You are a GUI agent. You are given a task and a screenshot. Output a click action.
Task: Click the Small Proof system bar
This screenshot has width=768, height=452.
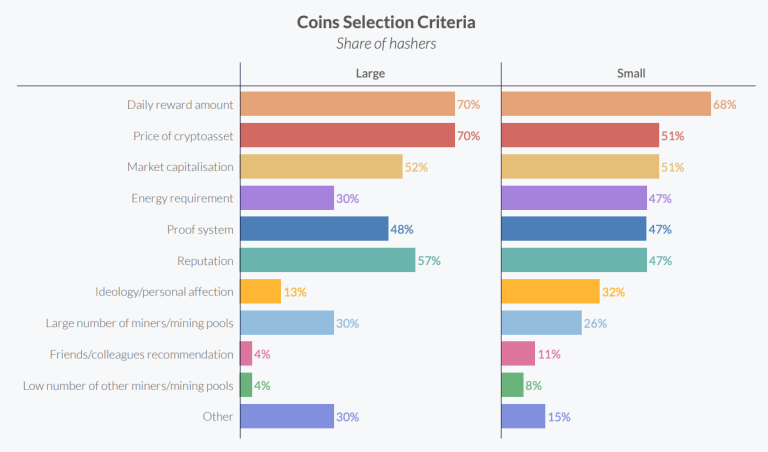pos(573,229)
